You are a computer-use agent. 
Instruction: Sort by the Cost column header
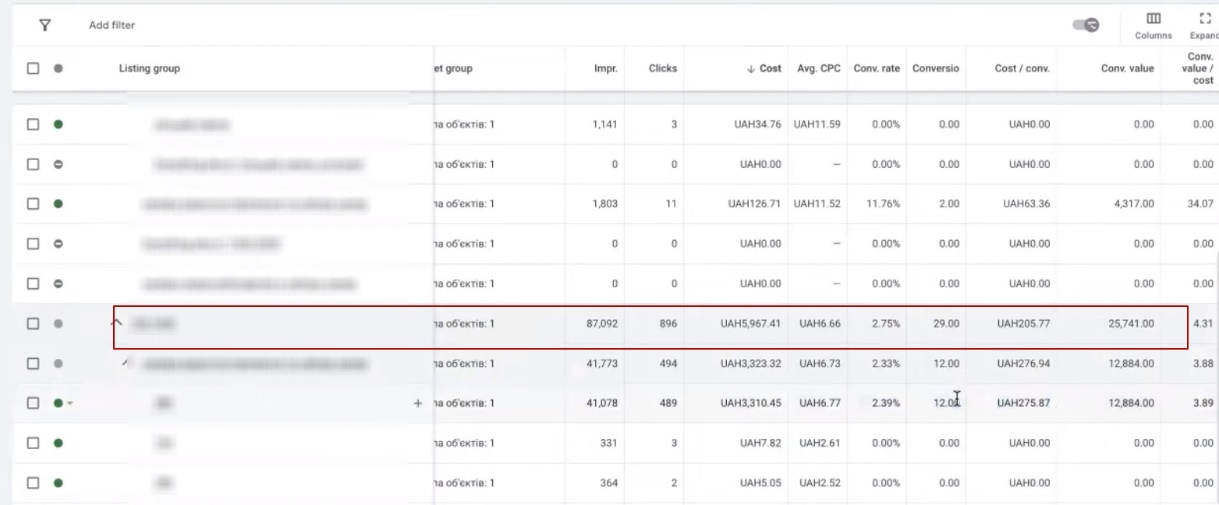(765, 69)
